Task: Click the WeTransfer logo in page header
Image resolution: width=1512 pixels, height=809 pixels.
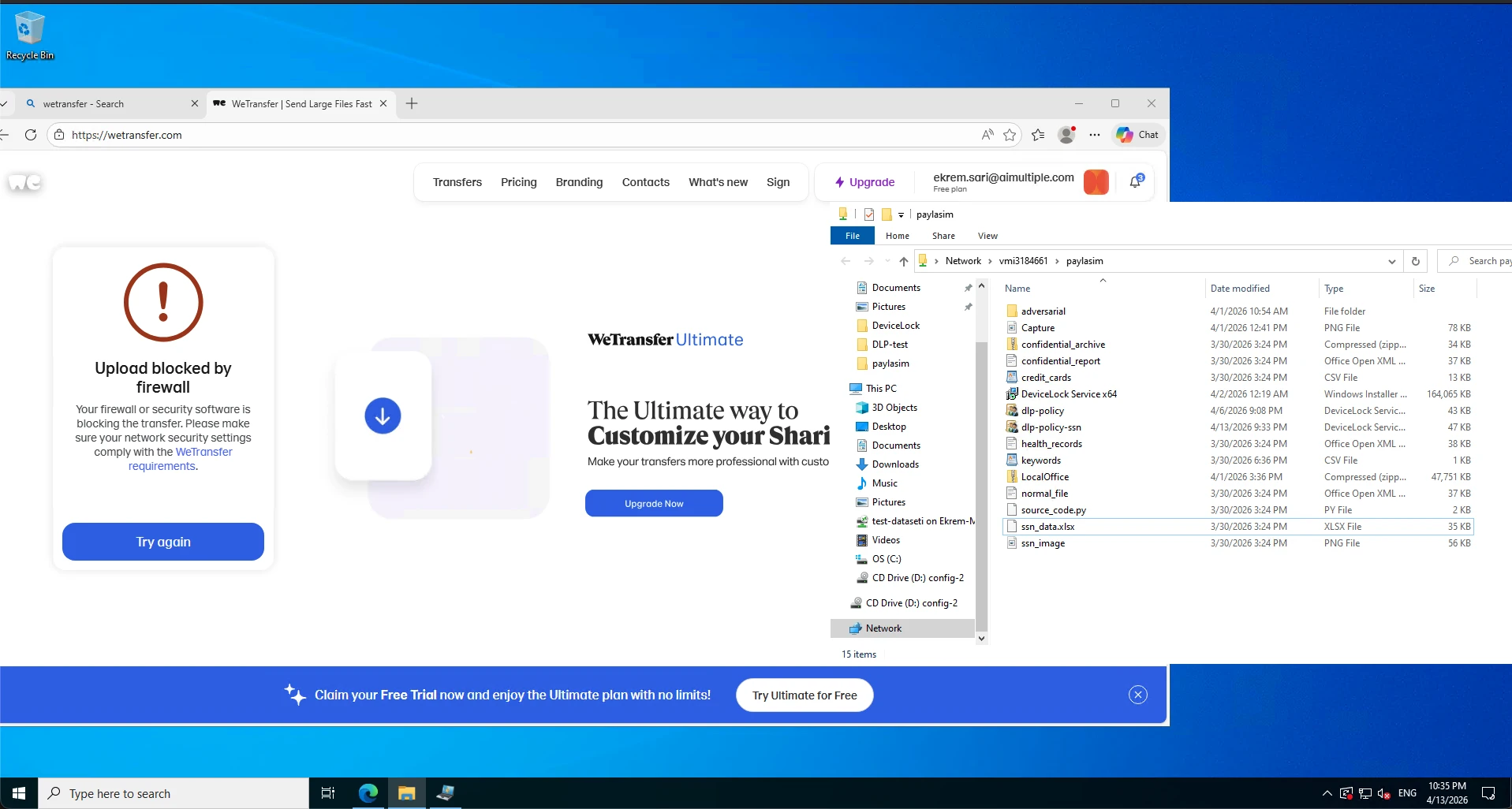Action: (24, 182)
